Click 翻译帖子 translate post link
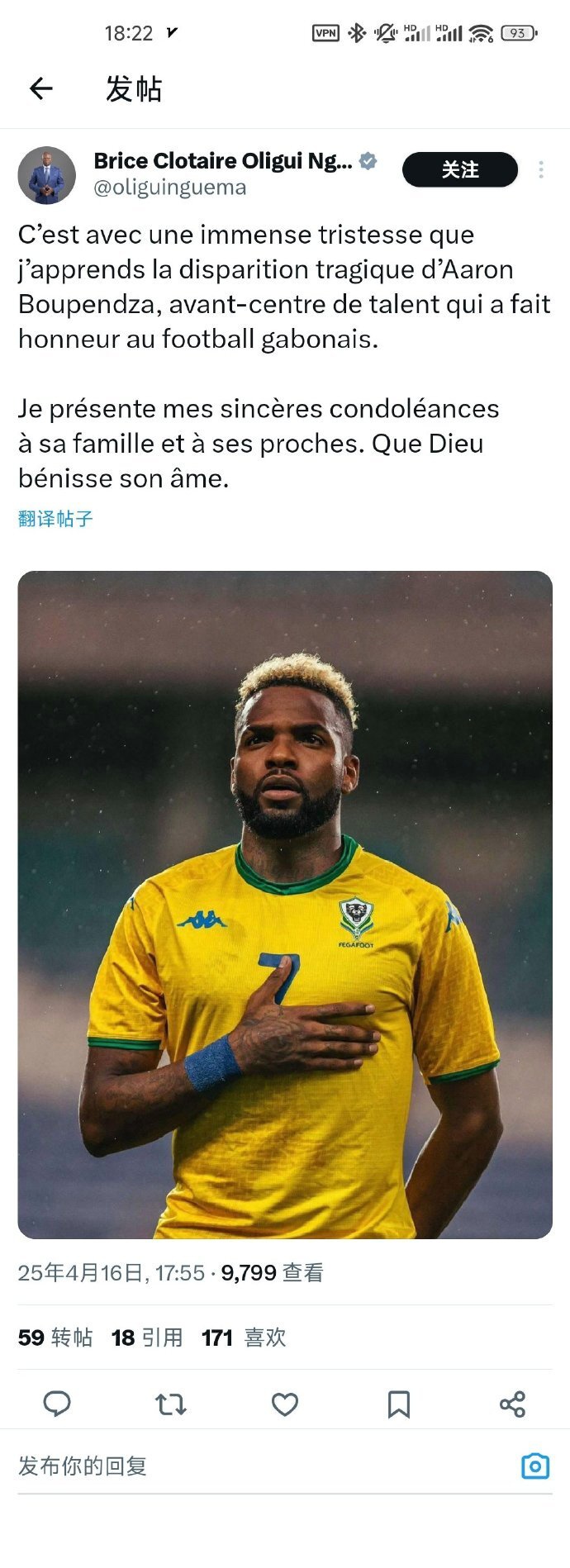The image size is (570, 1568). pos(55,519)
